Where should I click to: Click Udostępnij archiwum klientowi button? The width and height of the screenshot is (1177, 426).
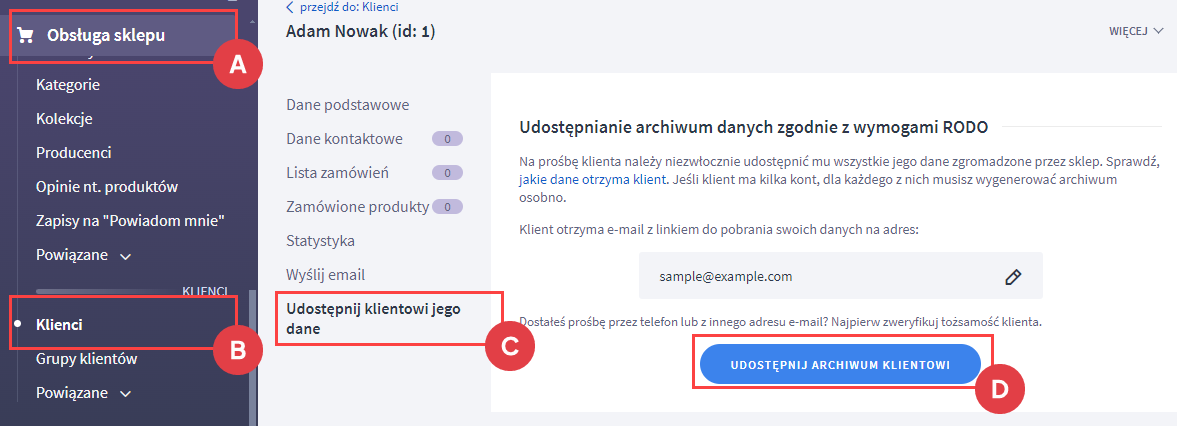click(839, 365)
